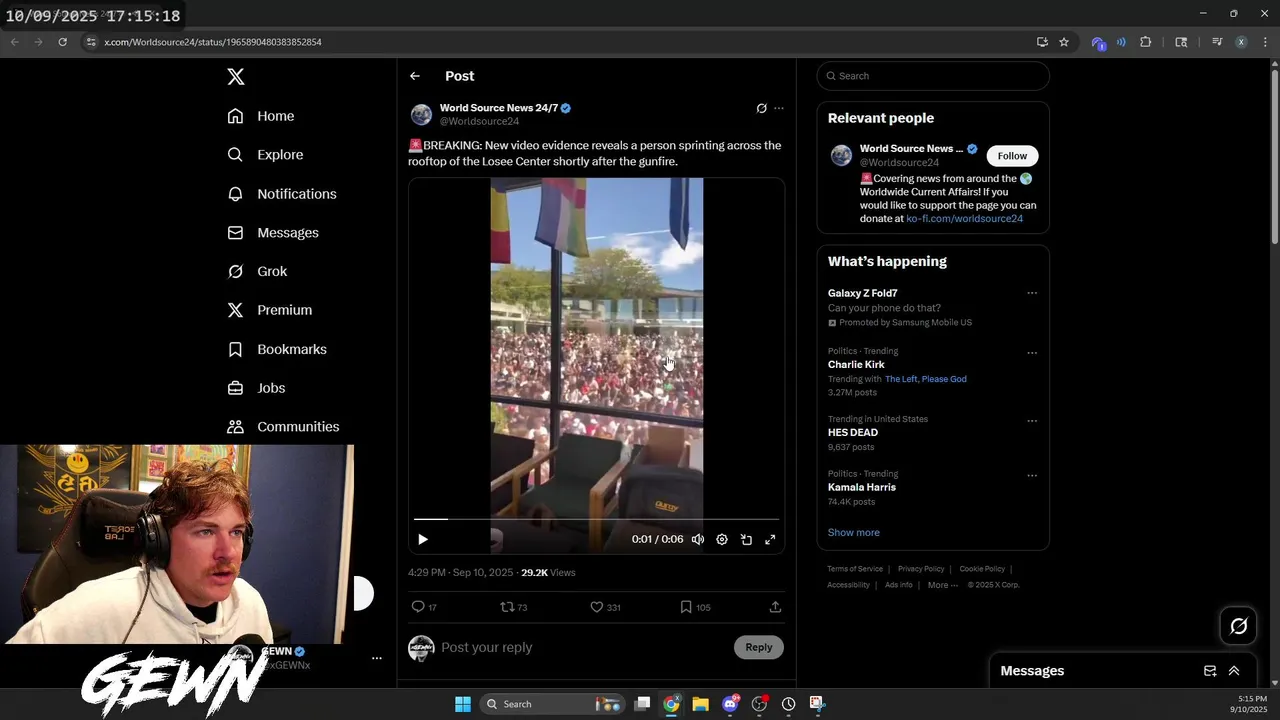Open Bookmarks in the sidebar
The image size is (1280, 720).
(x=277, y=349)
